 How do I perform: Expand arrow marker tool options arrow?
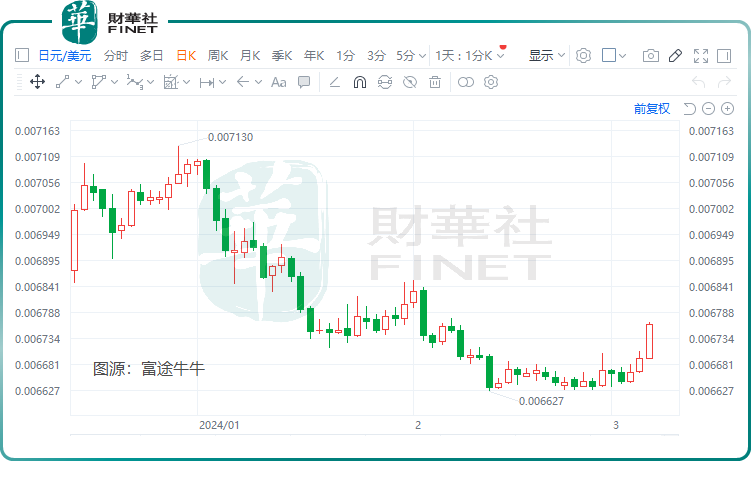tap(259, 82)
